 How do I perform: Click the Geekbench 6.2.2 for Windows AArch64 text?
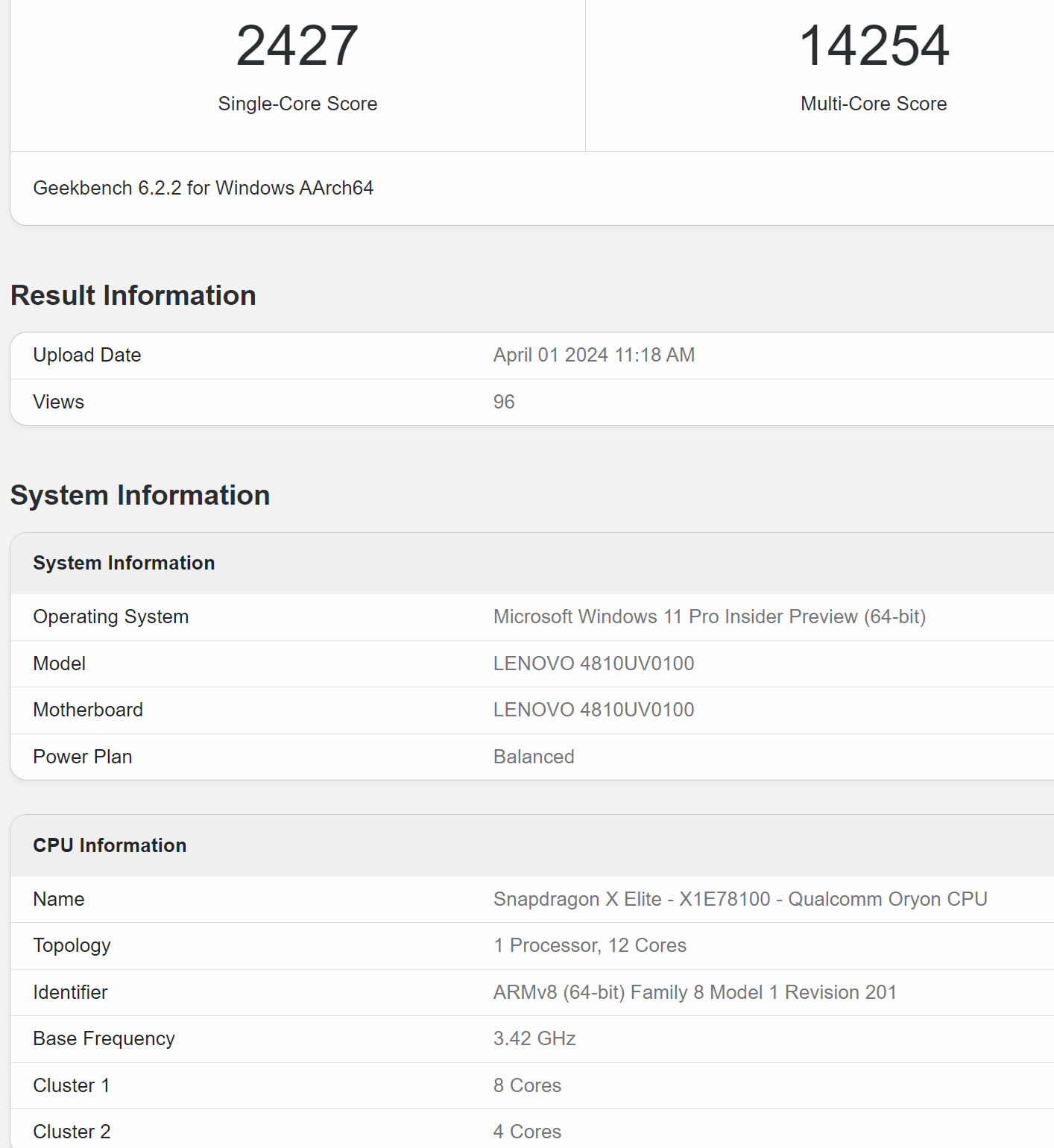point(203,188)
